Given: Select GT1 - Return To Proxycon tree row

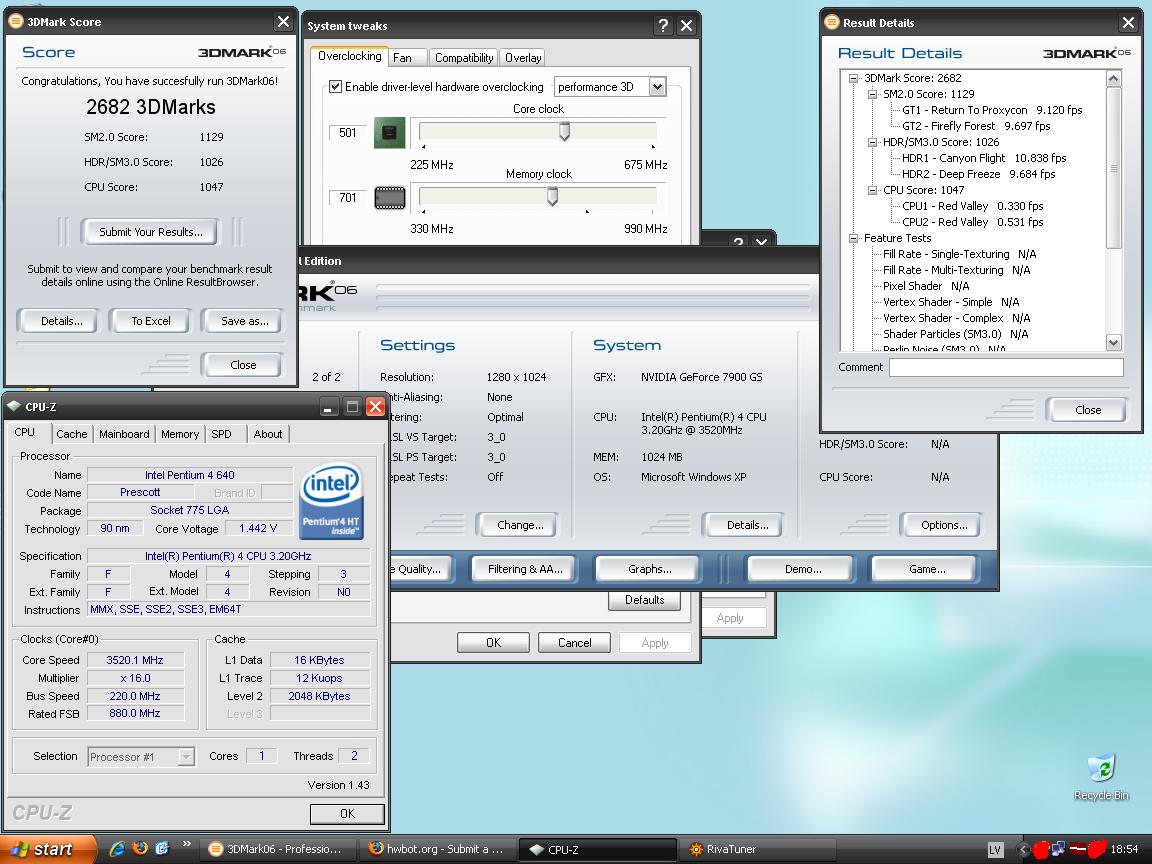Looking at the screenshot, I should point(992,110).
